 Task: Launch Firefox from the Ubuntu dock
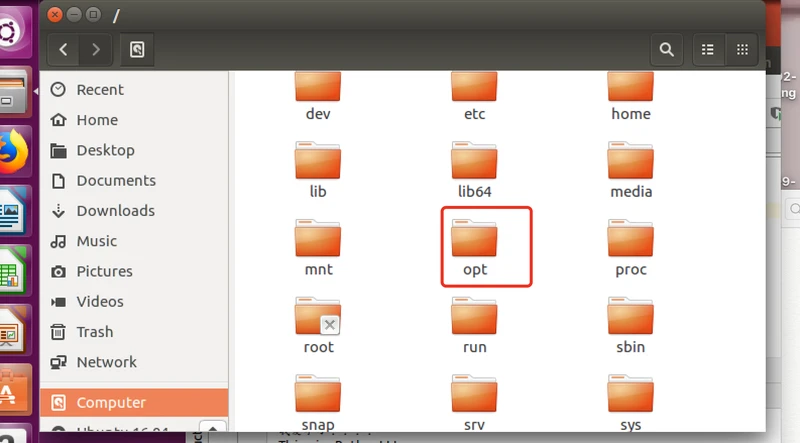coord(14,152)
